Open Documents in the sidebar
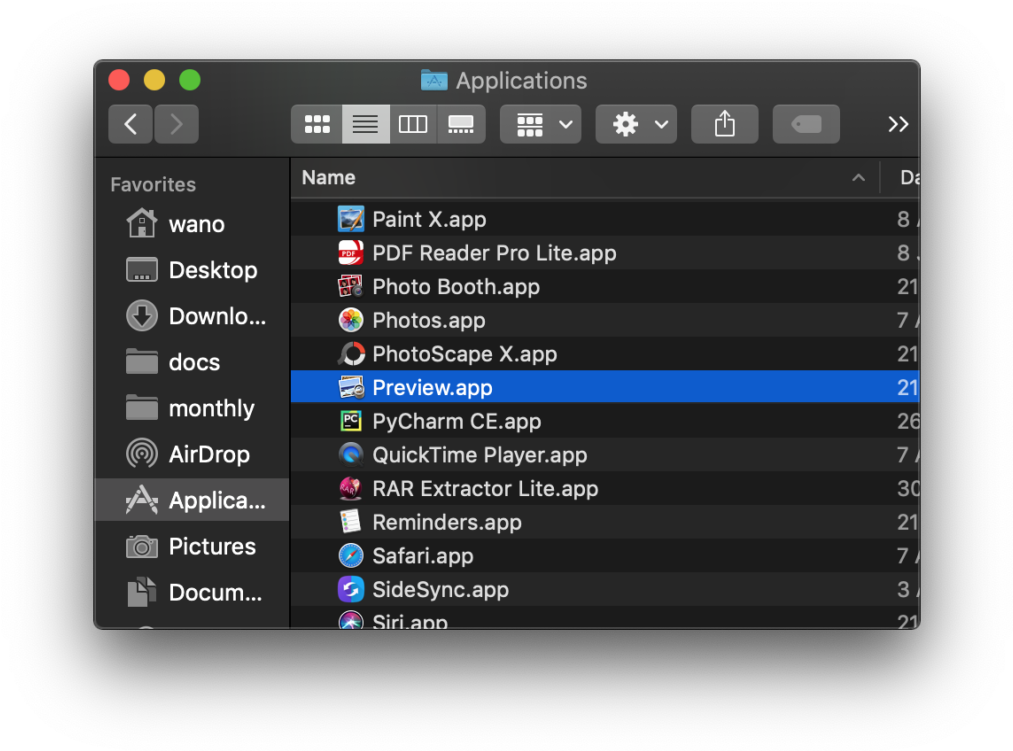This screenshot has height=751, width=1013. coord(192,593)
